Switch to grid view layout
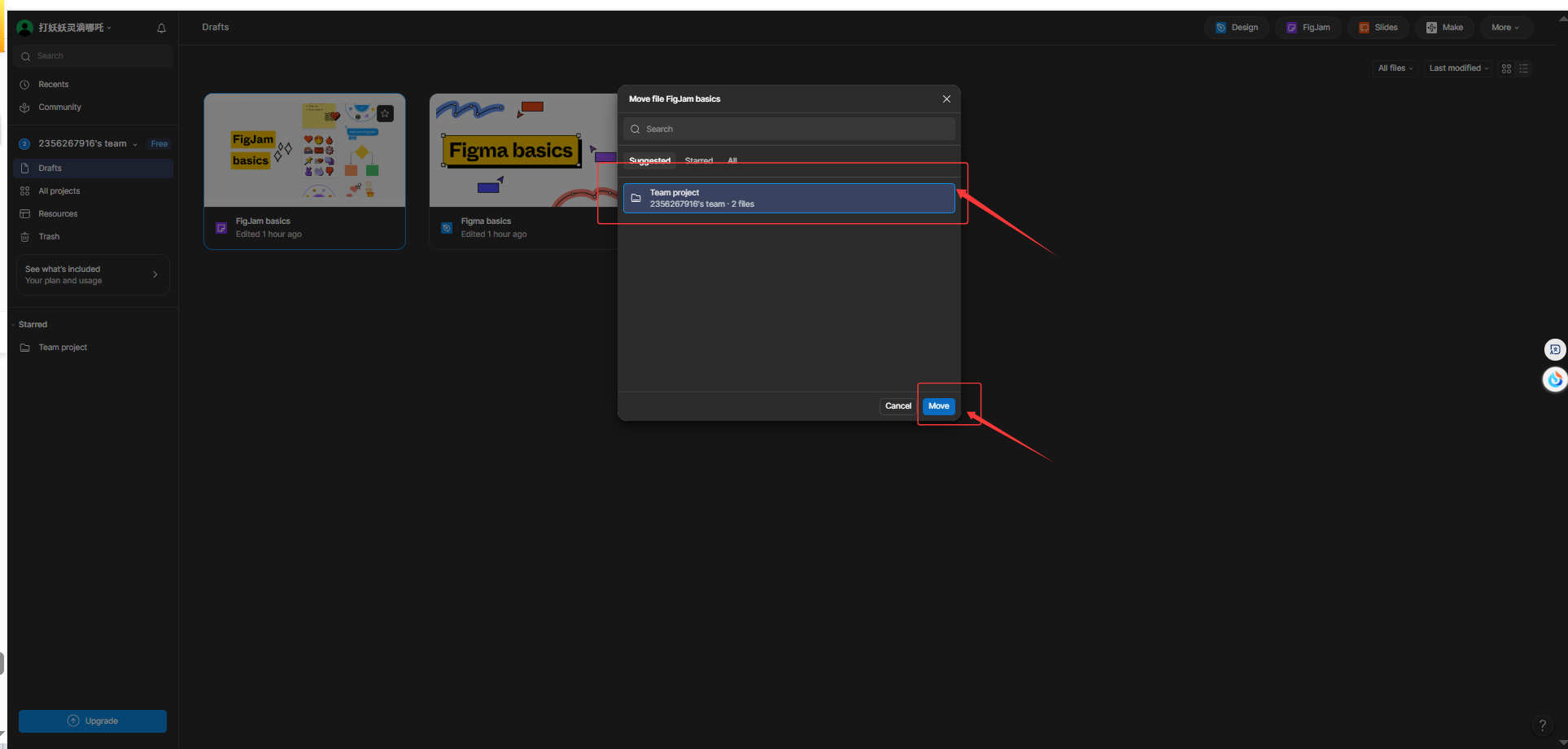The image size is (1568, 749). click(x=1507, y=68)
